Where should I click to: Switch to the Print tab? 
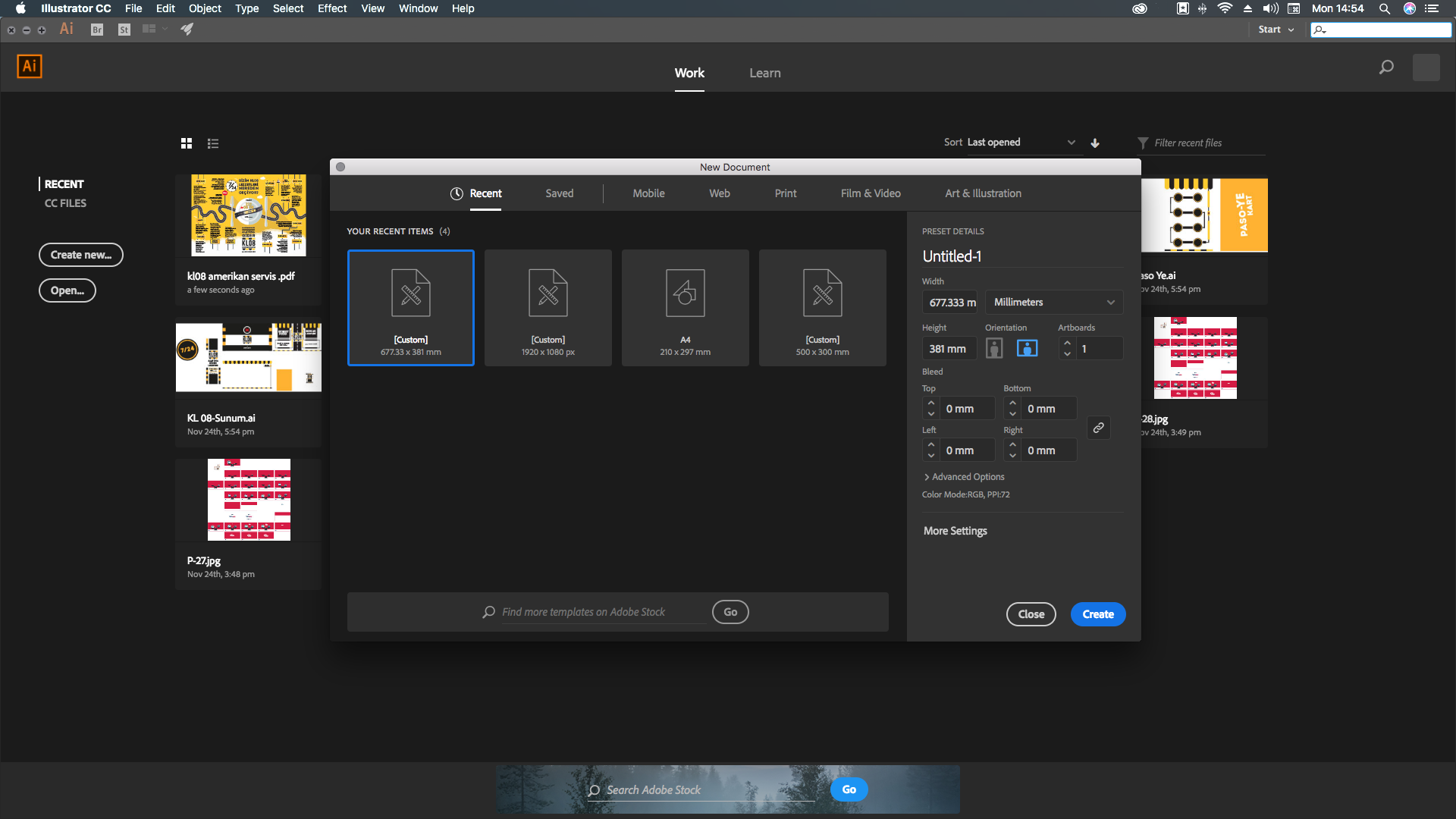(786, 193)
